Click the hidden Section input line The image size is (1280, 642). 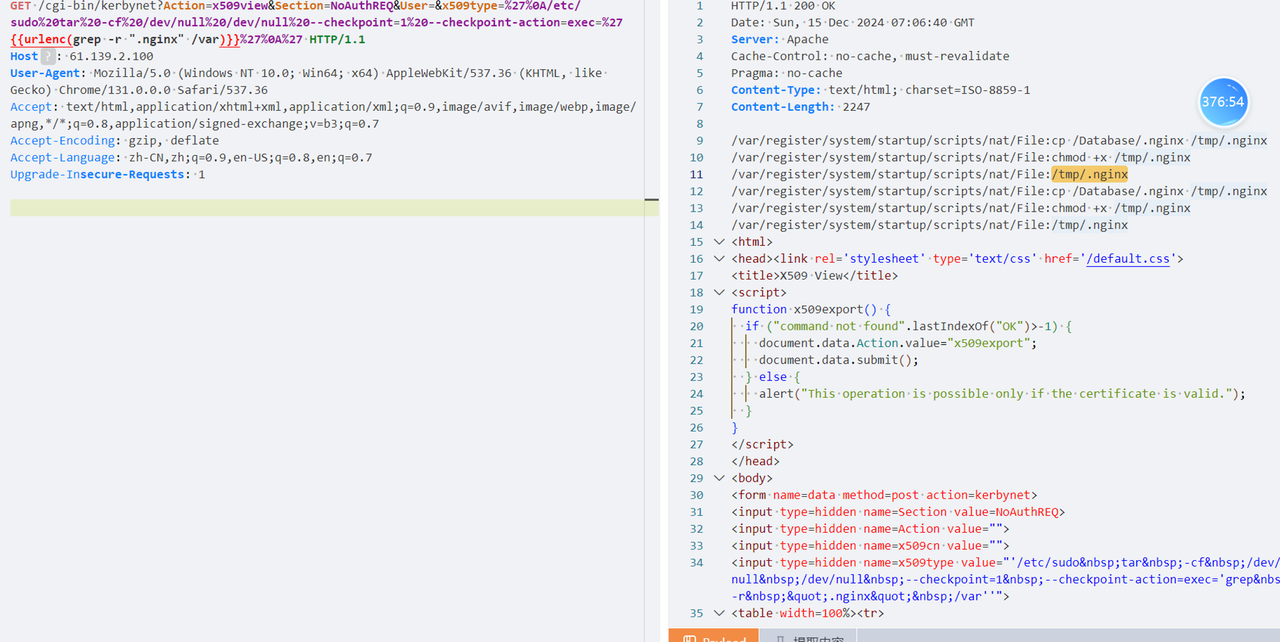(898, 512)
